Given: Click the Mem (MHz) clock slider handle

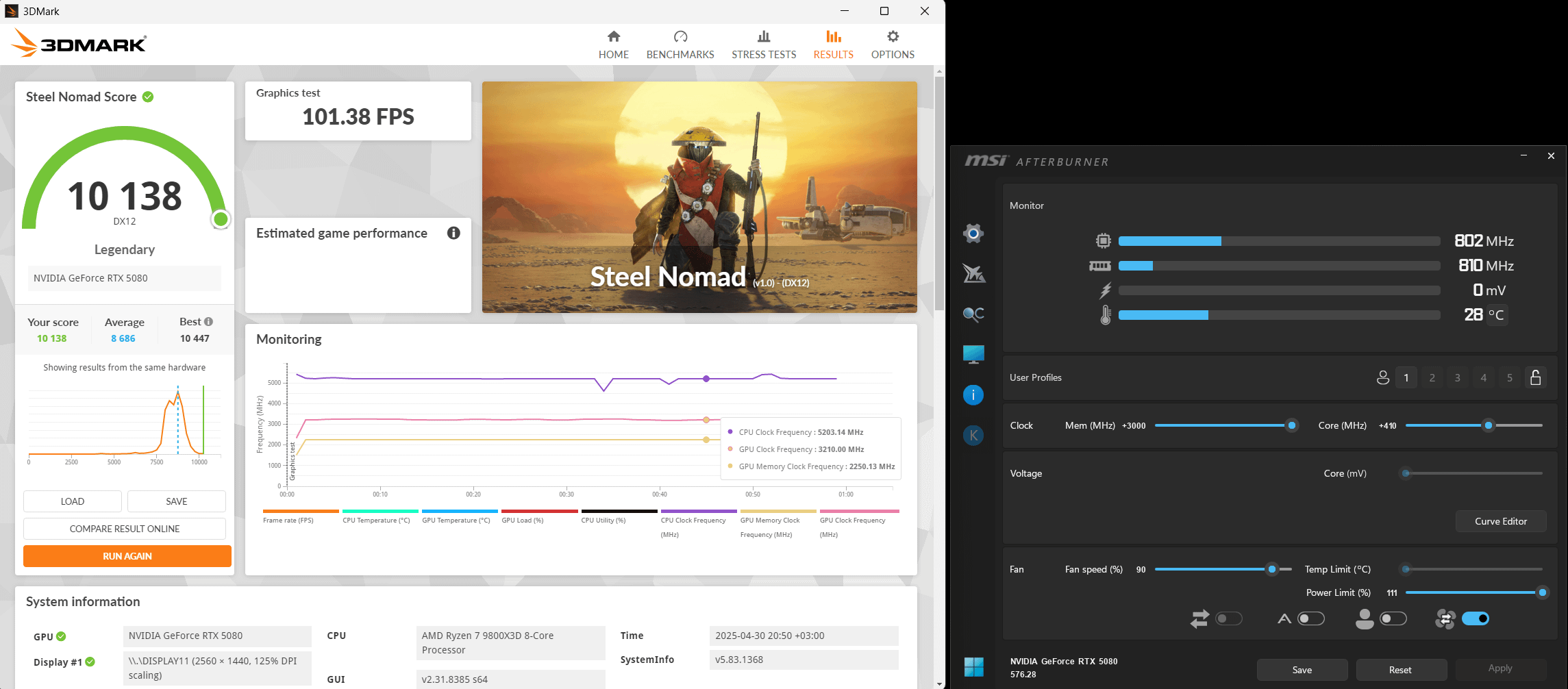Looking at the screenshot, I should click(x=1292, y=425).
